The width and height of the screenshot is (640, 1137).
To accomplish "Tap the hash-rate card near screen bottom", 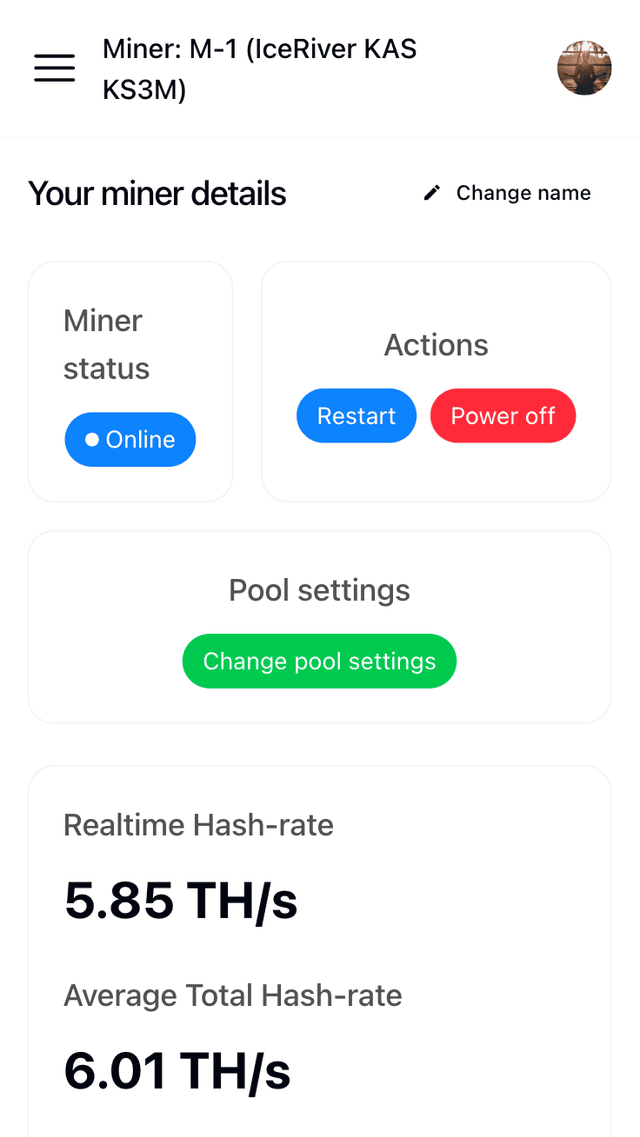I will (319, 950).
